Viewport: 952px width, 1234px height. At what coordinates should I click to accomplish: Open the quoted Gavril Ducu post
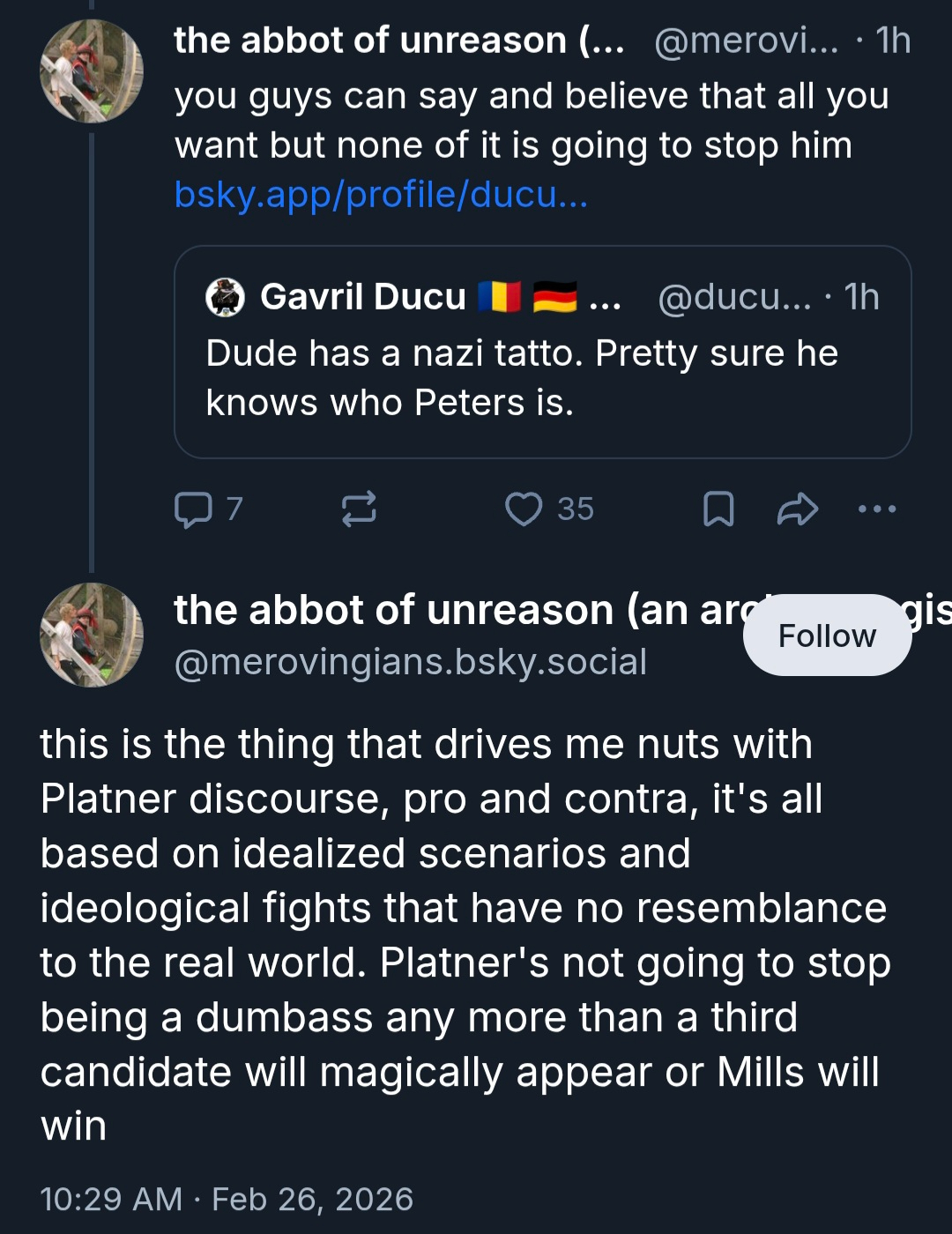[x=542, y=379]
